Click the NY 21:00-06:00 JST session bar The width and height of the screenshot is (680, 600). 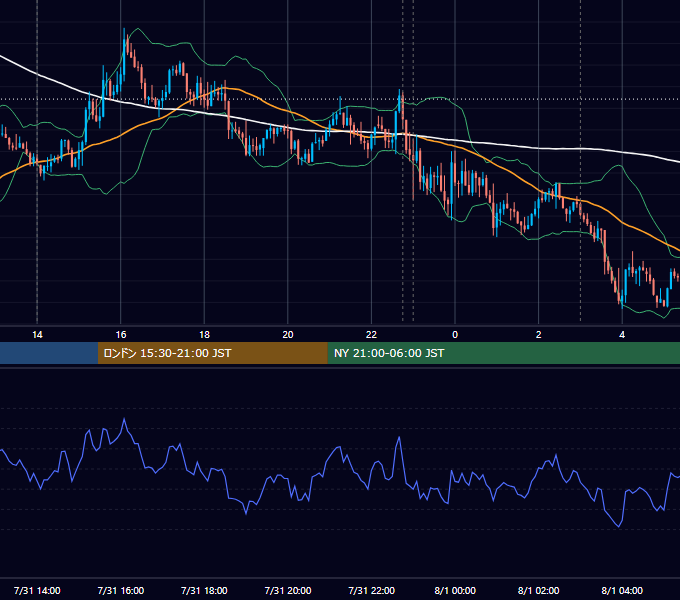pos(503,353)
